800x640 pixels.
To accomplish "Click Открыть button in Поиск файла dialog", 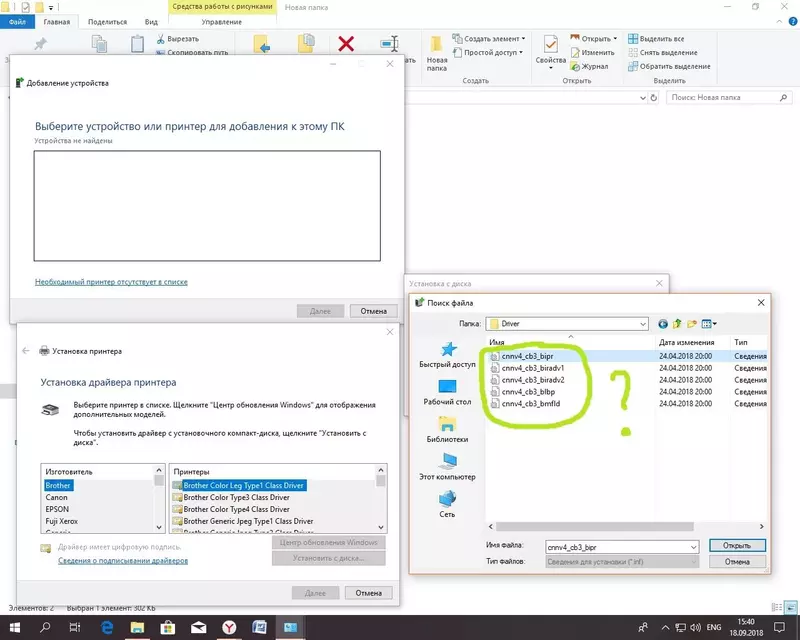I will pyautogui.click(x=737, y=546).
